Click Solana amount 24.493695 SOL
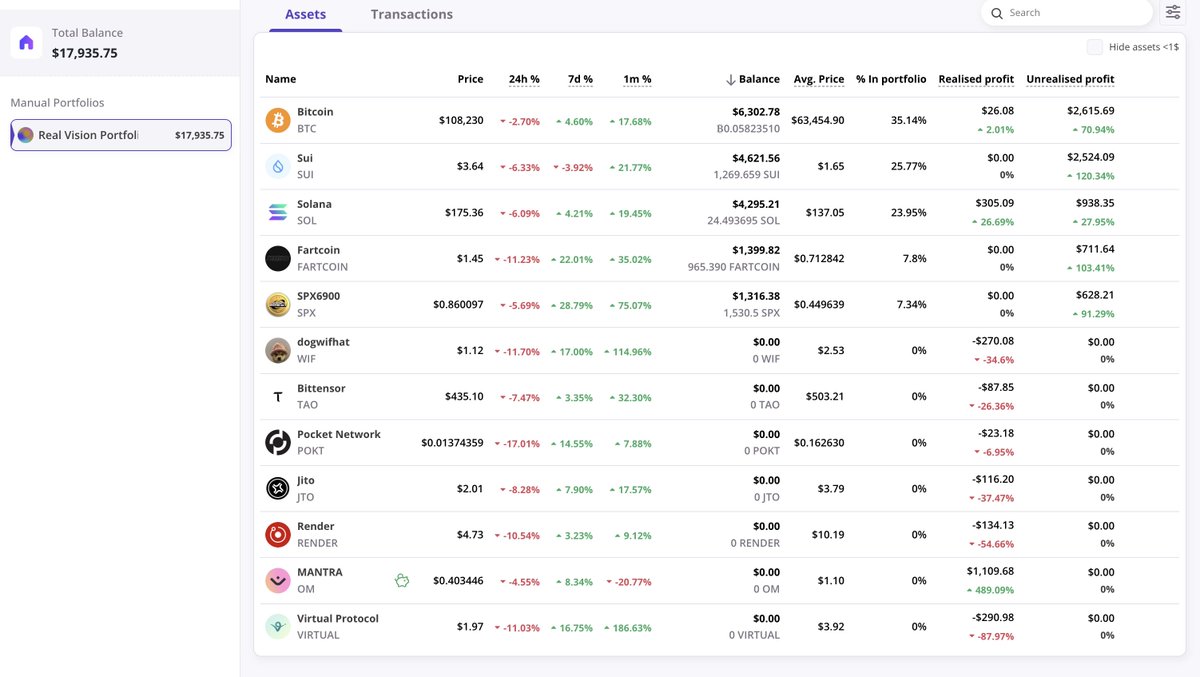Image resolution: width=1200 pixels, height=677 pixels. click(x=743, y=221)
